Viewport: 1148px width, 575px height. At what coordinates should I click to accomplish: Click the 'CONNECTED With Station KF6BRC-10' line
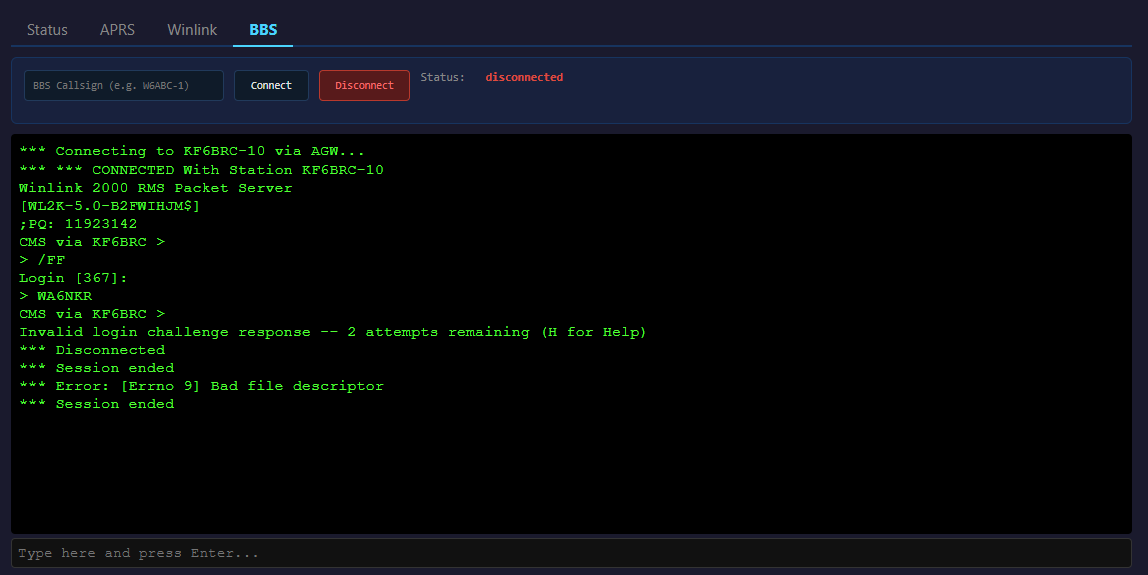[201, 170]
